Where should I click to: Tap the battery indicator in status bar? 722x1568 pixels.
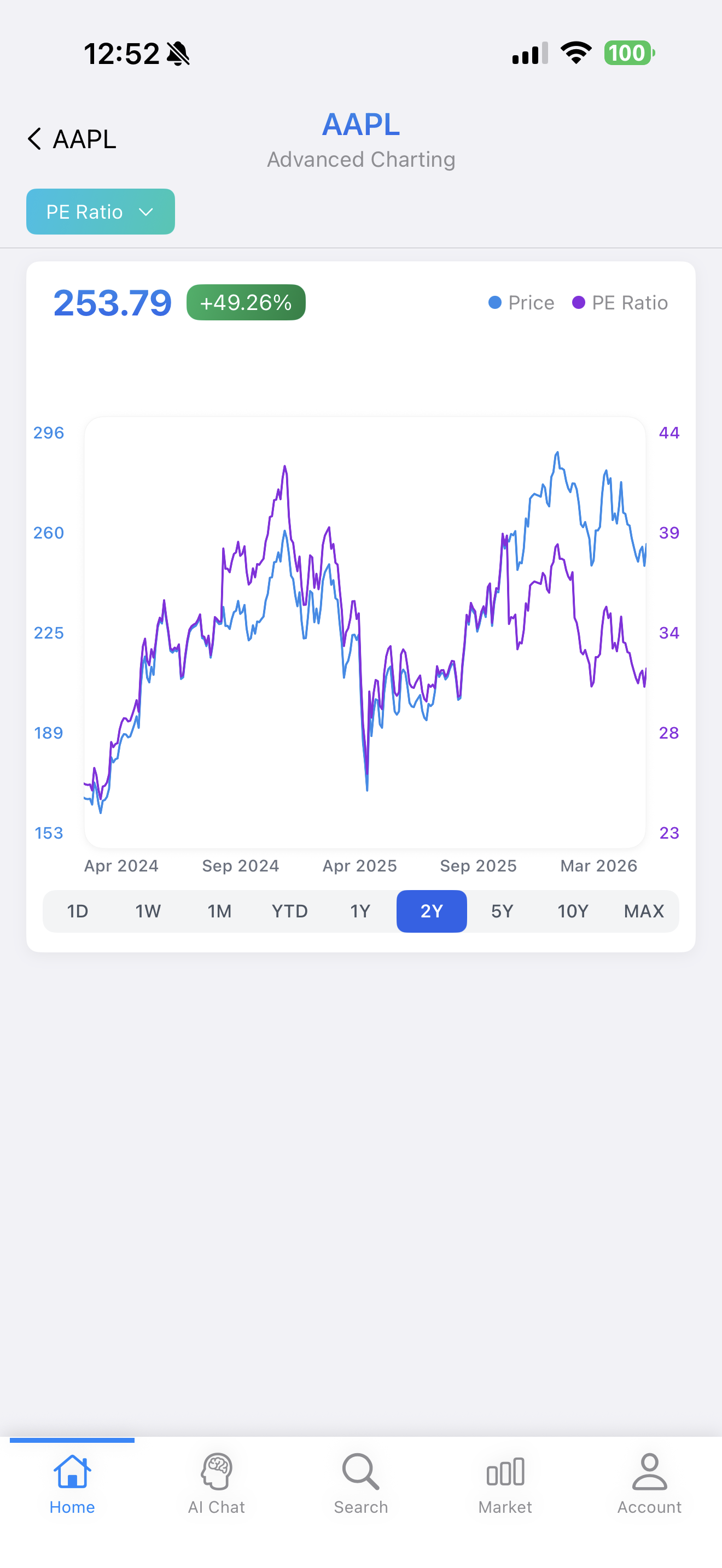pyautogui.click(x=630, y=53)
